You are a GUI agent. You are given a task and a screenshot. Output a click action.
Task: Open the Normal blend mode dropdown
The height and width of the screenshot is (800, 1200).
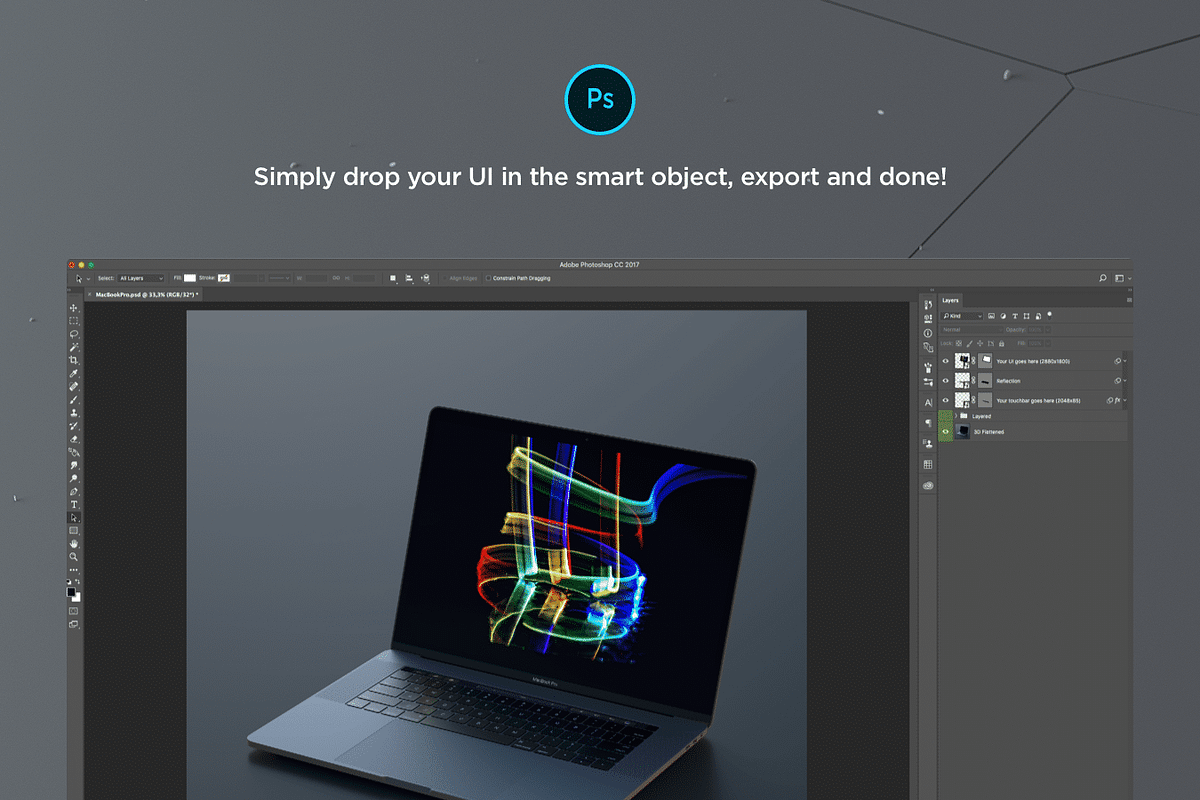click(972, 330)
